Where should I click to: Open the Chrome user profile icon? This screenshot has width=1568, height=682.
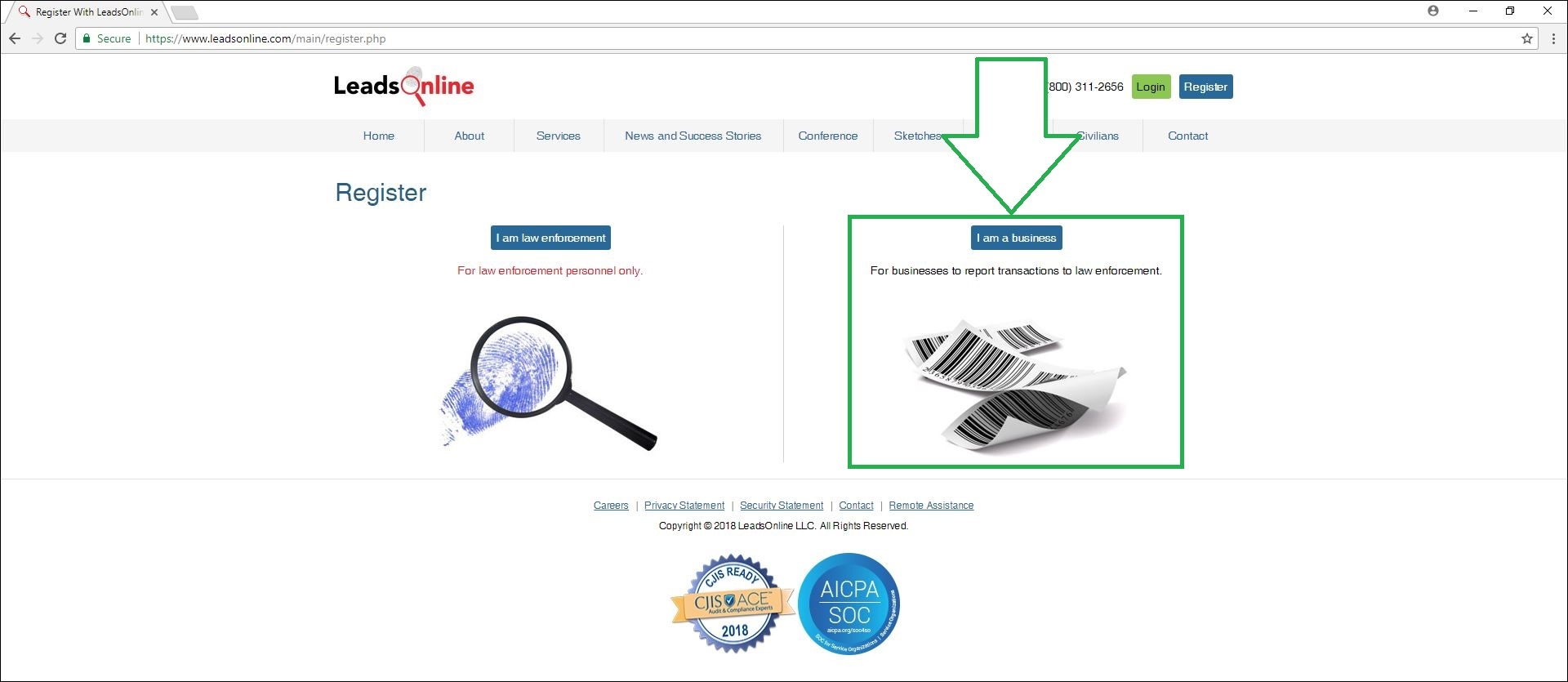click(x=1433, y=11)
